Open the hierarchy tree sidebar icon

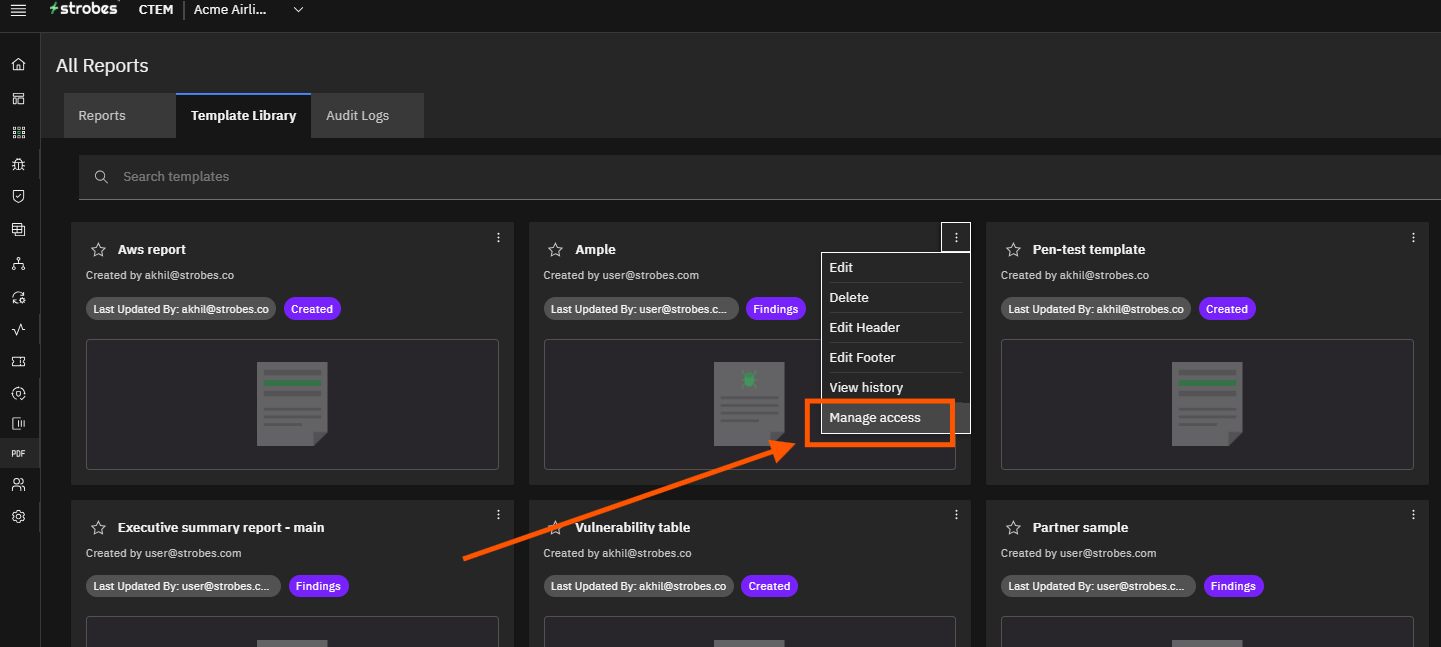pos(18,264)
